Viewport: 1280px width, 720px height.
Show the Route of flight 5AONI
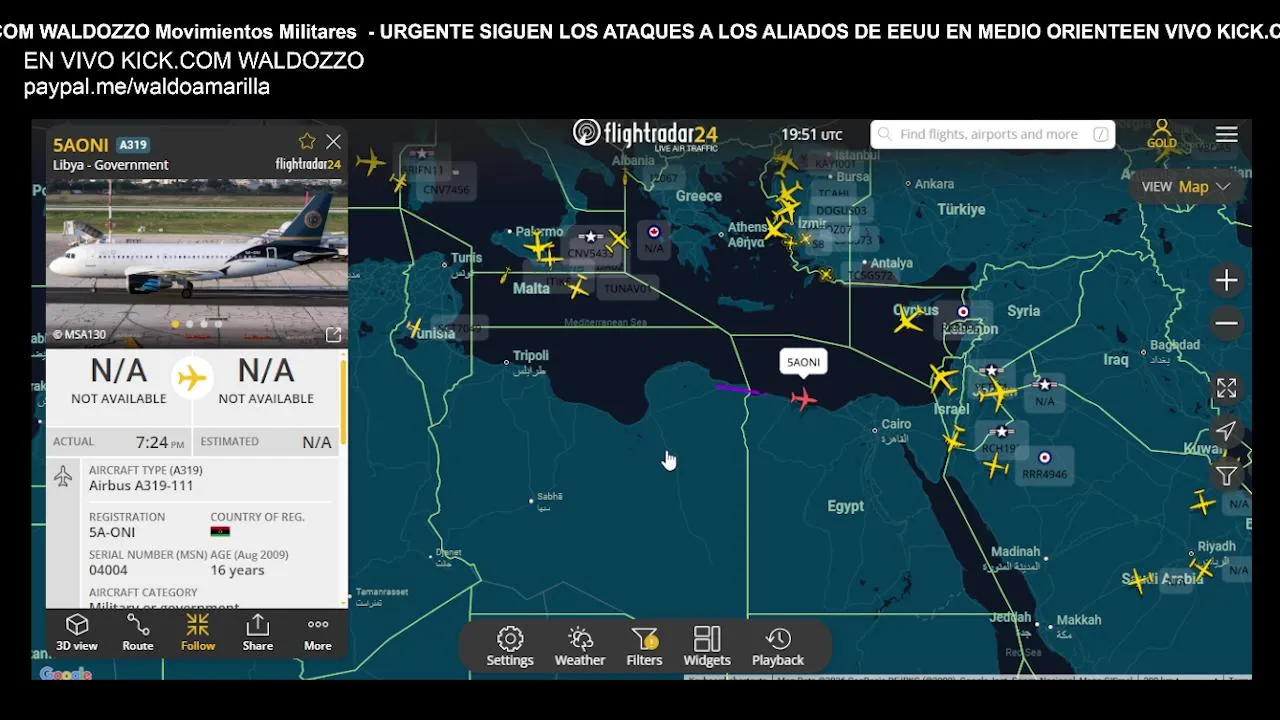pyautogui.click(x=138, y=633)
